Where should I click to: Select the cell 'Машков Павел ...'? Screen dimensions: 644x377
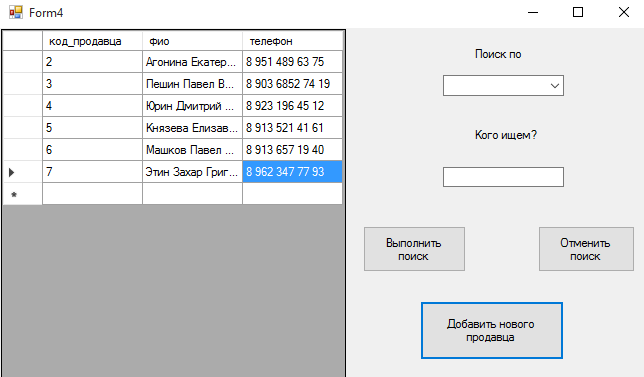[192, 150]
